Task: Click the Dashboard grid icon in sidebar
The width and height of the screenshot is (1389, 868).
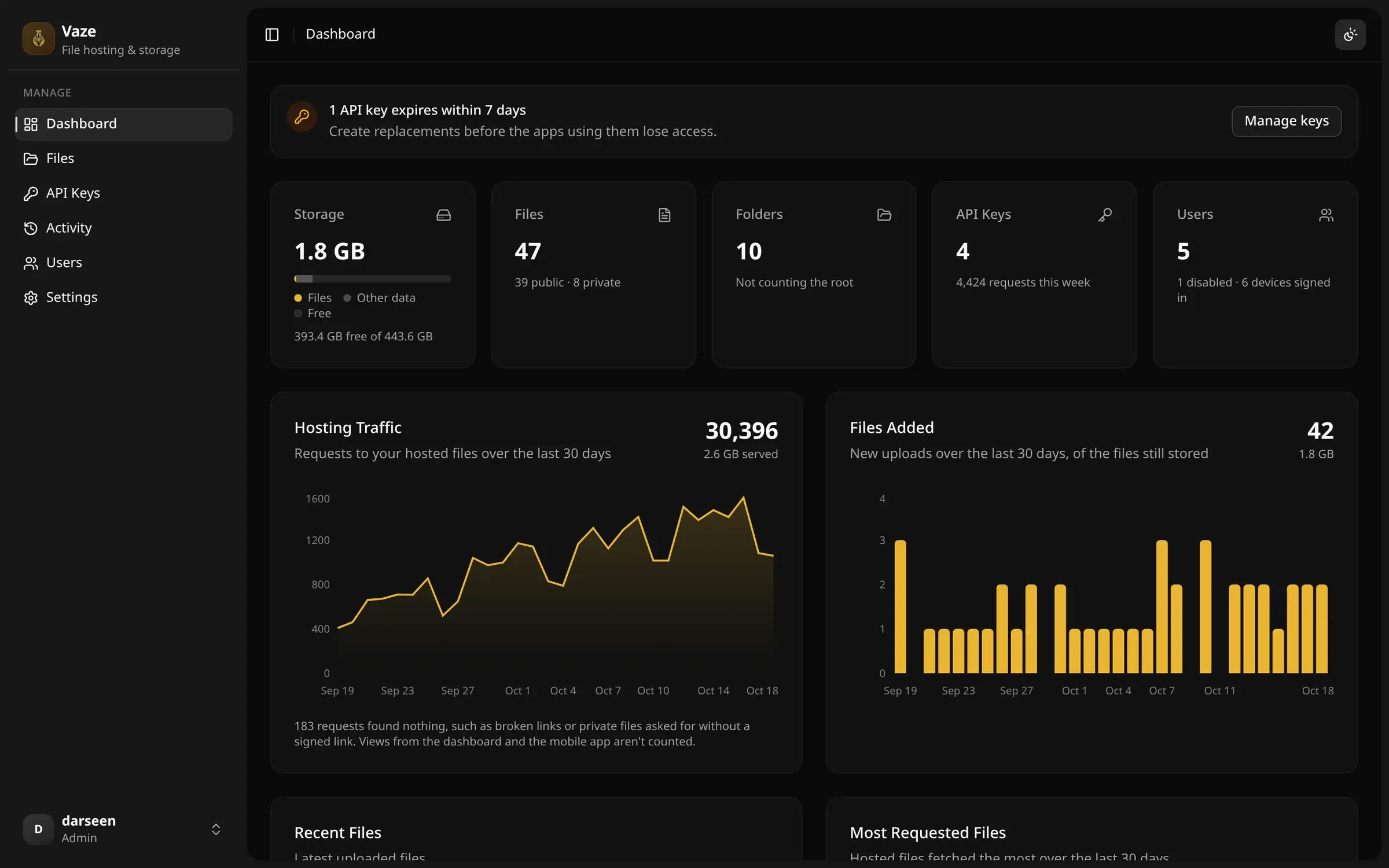Action: pyautogui.click(x=31, y=124)
